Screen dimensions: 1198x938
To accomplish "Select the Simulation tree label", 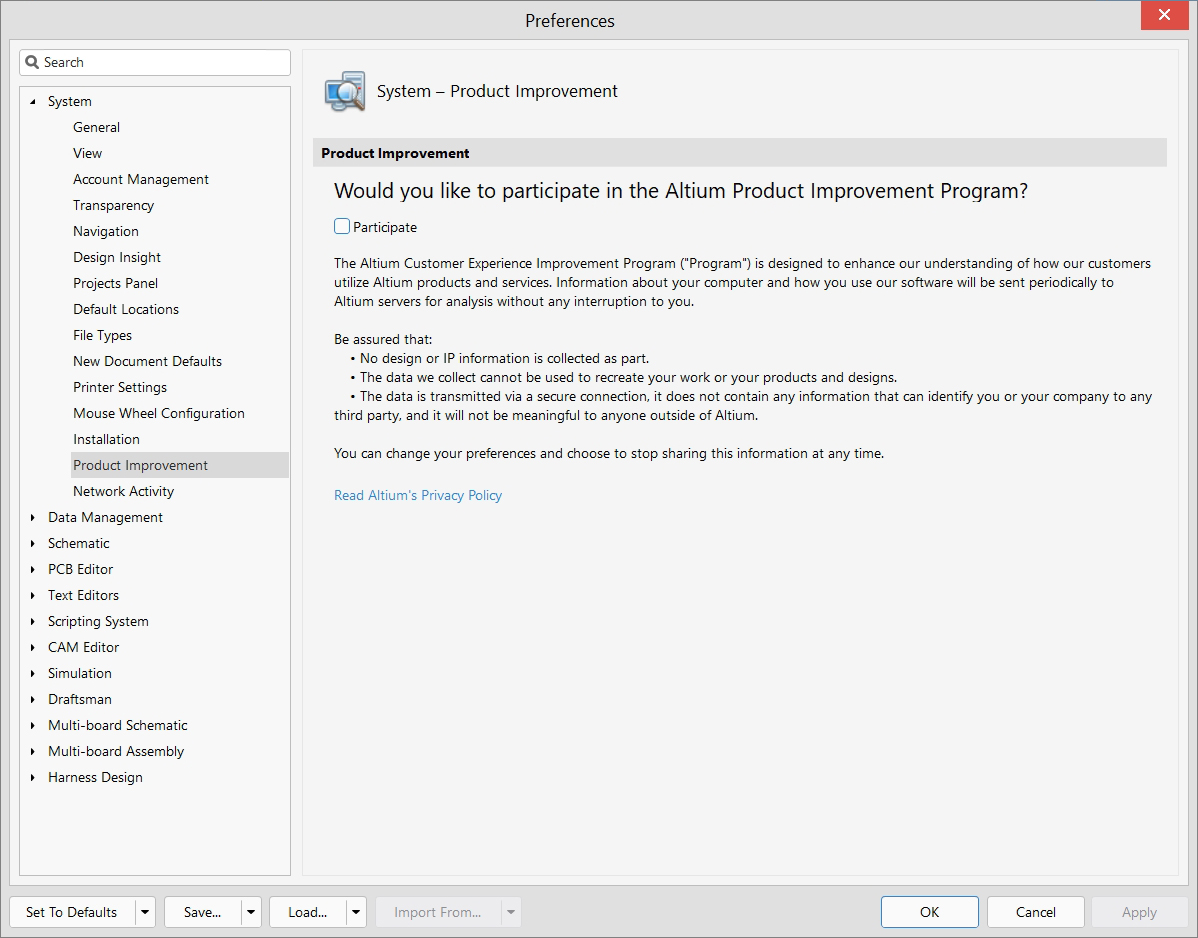I will click(79, 673).
